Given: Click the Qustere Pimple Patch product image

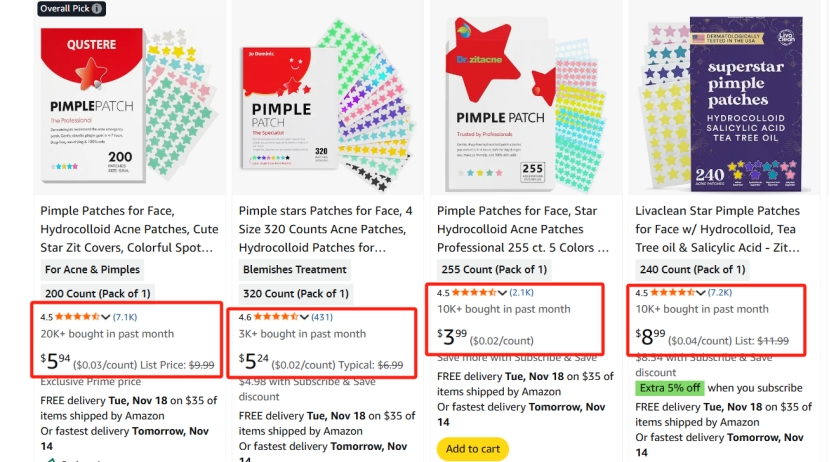Looking at the screenshot, I should click(127, 105).
